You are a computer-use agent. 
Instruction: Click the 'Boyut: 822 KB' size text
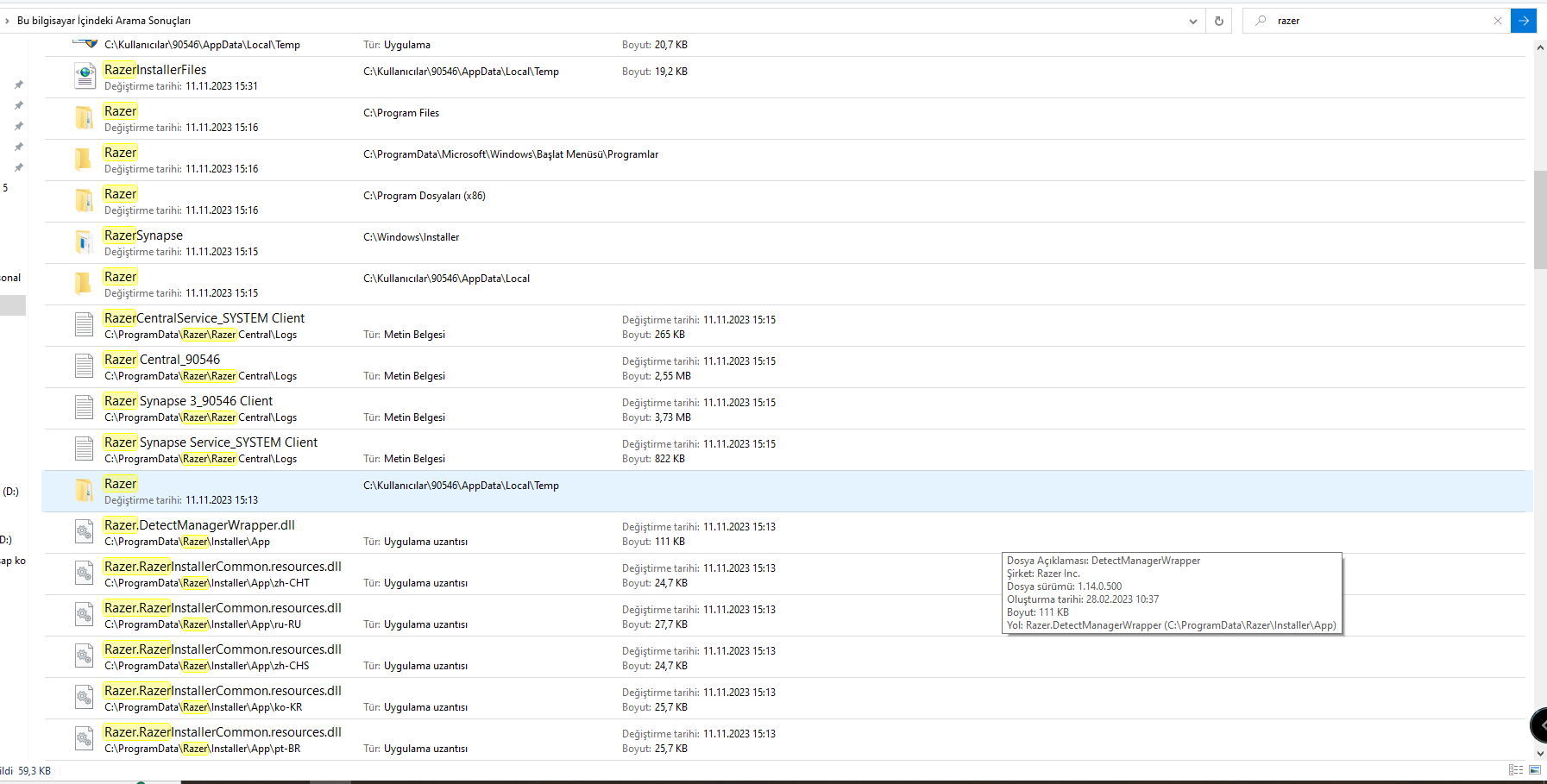coord(653,459)
